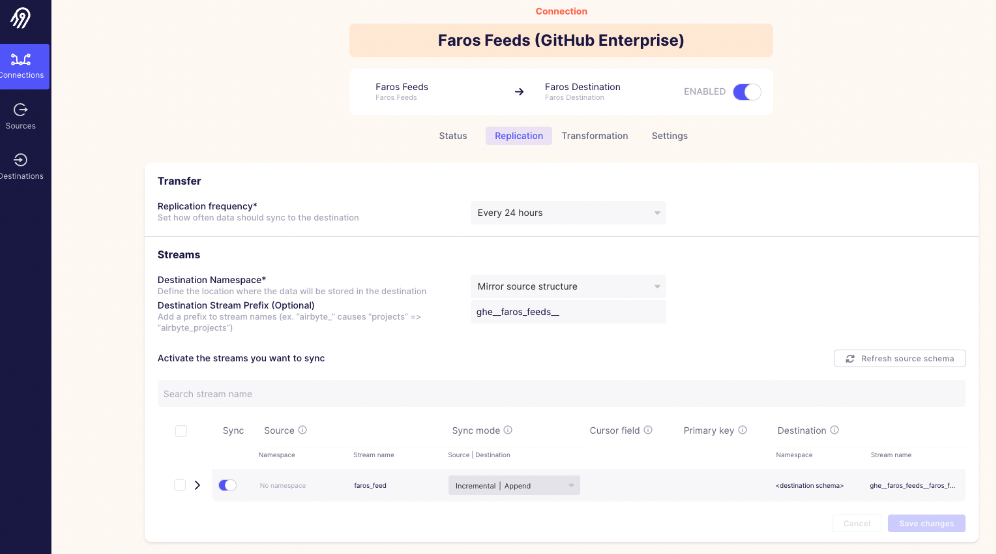Screen dimensions: 996x554
Task: Click the Cursor field info icon
Action: (648, 430)
